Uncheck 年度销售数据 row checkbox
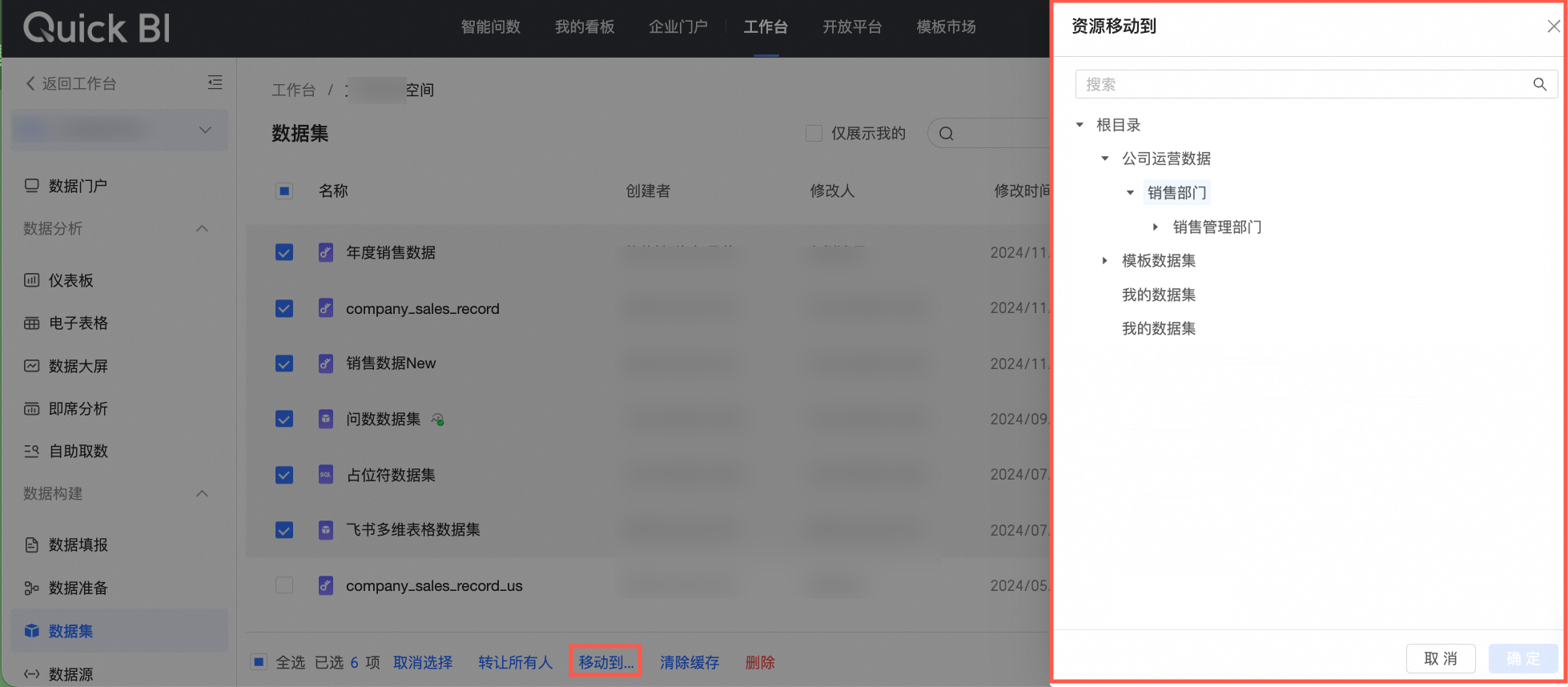The image size is (1568, 687). pyautogui.click(x=284, y=253)
